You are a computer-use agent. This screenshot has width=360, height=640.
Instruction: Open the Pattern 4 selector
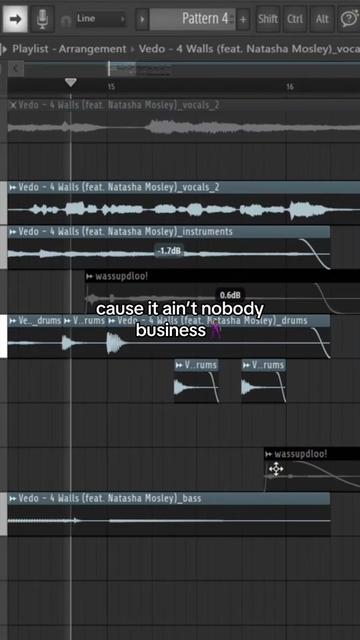(x=192, y=19)
